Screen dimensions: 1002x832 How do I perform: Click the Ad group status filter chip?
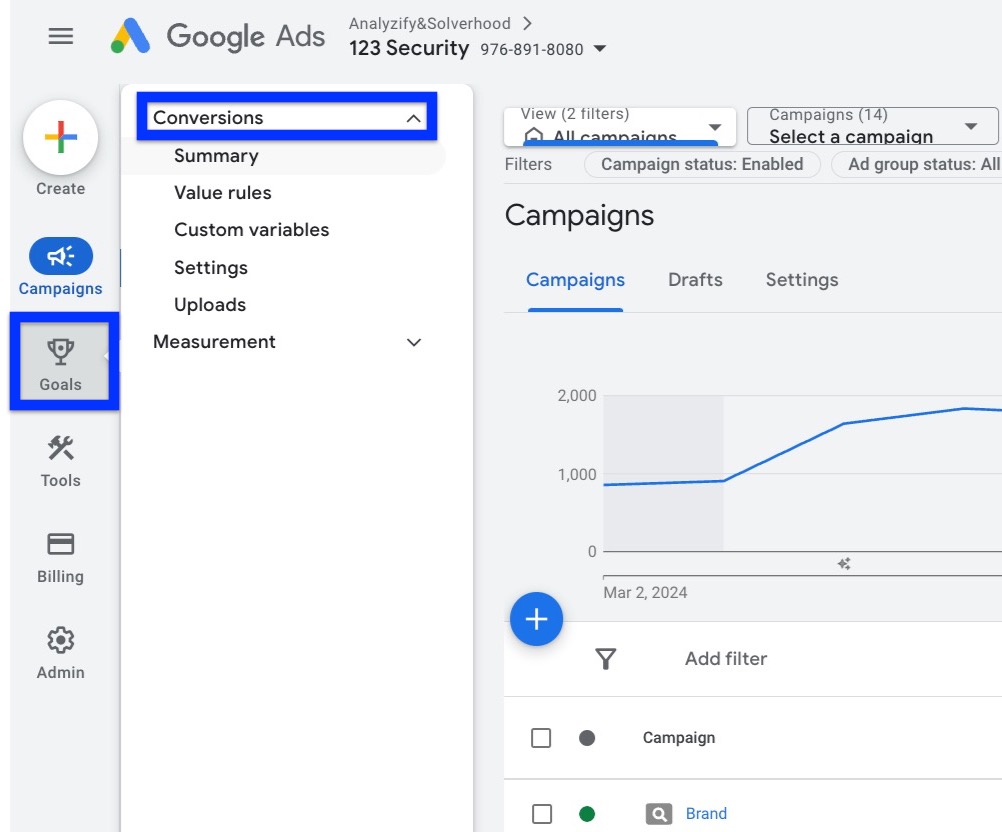pos(916,164)
